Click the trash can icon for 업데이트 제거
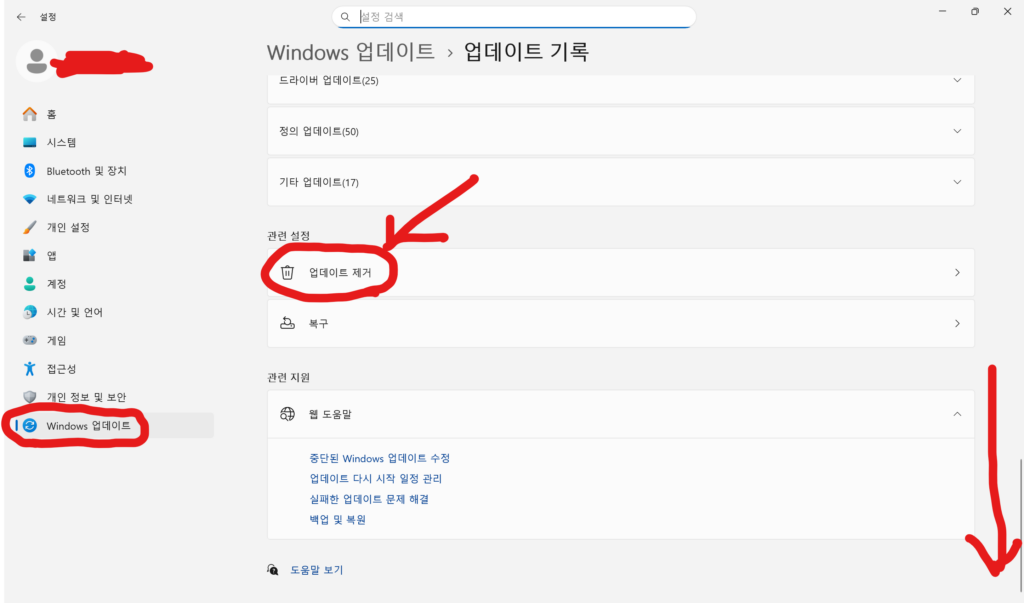 pos(287,272)
